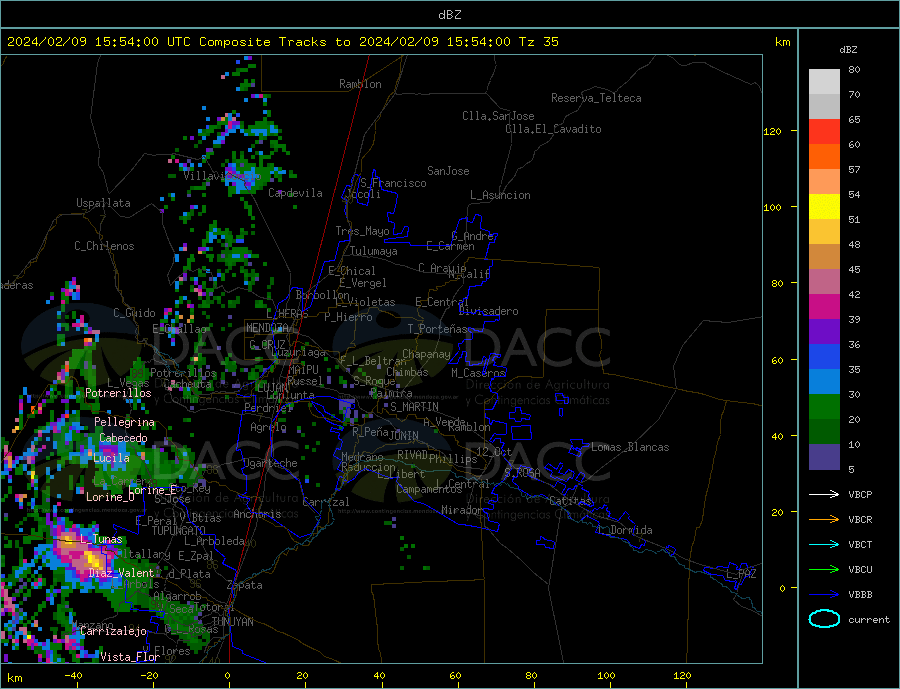Click the 'Tres_Mayo' map label
The image size is (900, 689).
[362, 231]
